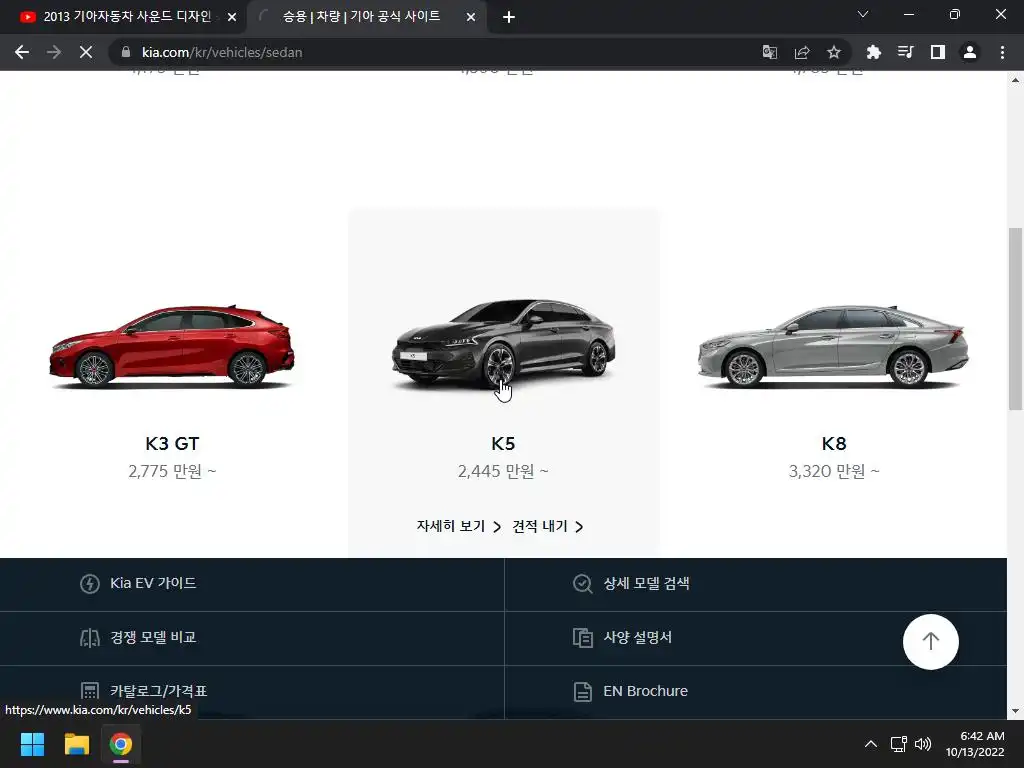Open the media controls icon
The width and height of the screenshot is (1024, 768).
(x=905, y=52)
